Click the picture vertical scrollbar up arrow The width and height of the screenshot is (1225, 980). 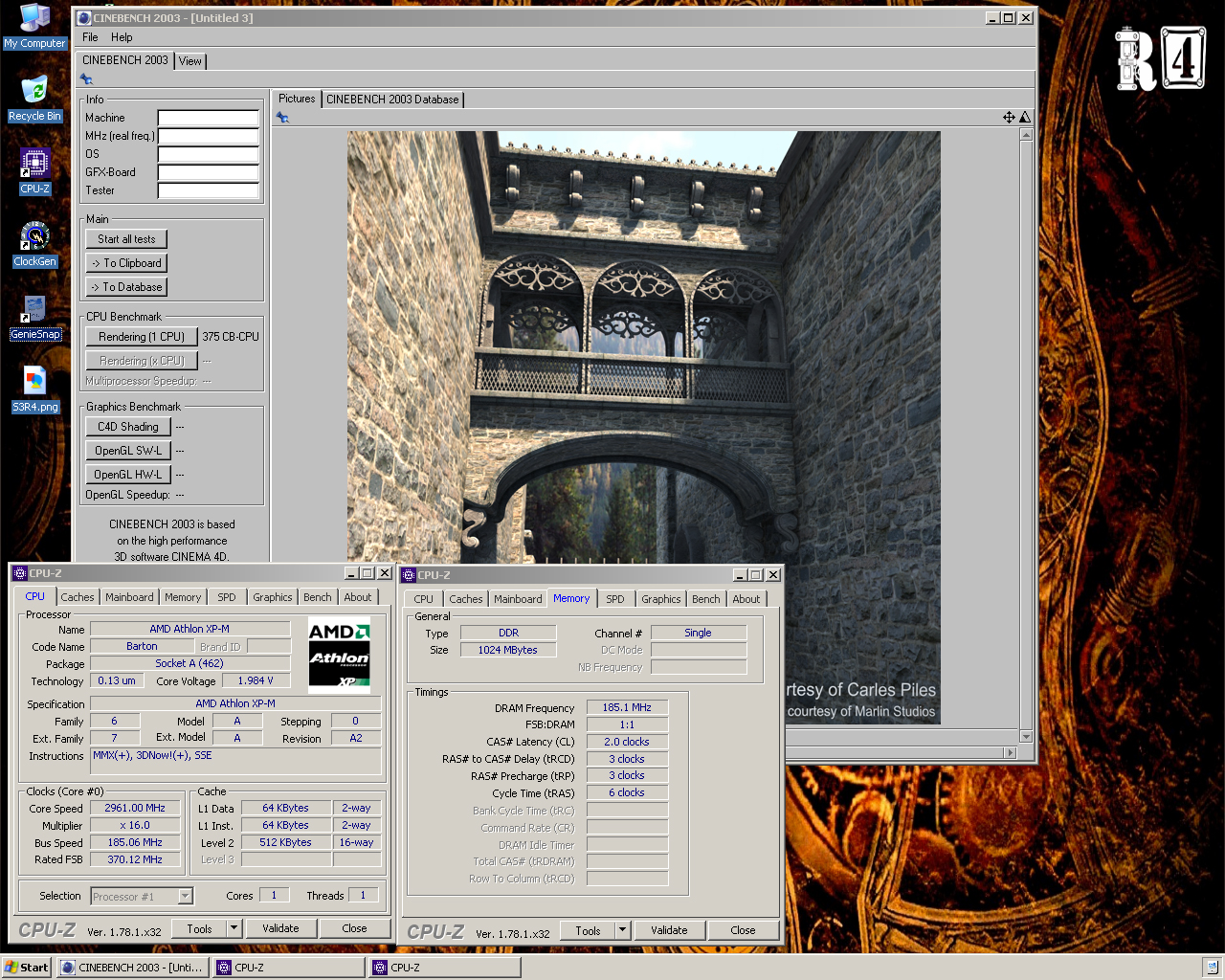1026,135
